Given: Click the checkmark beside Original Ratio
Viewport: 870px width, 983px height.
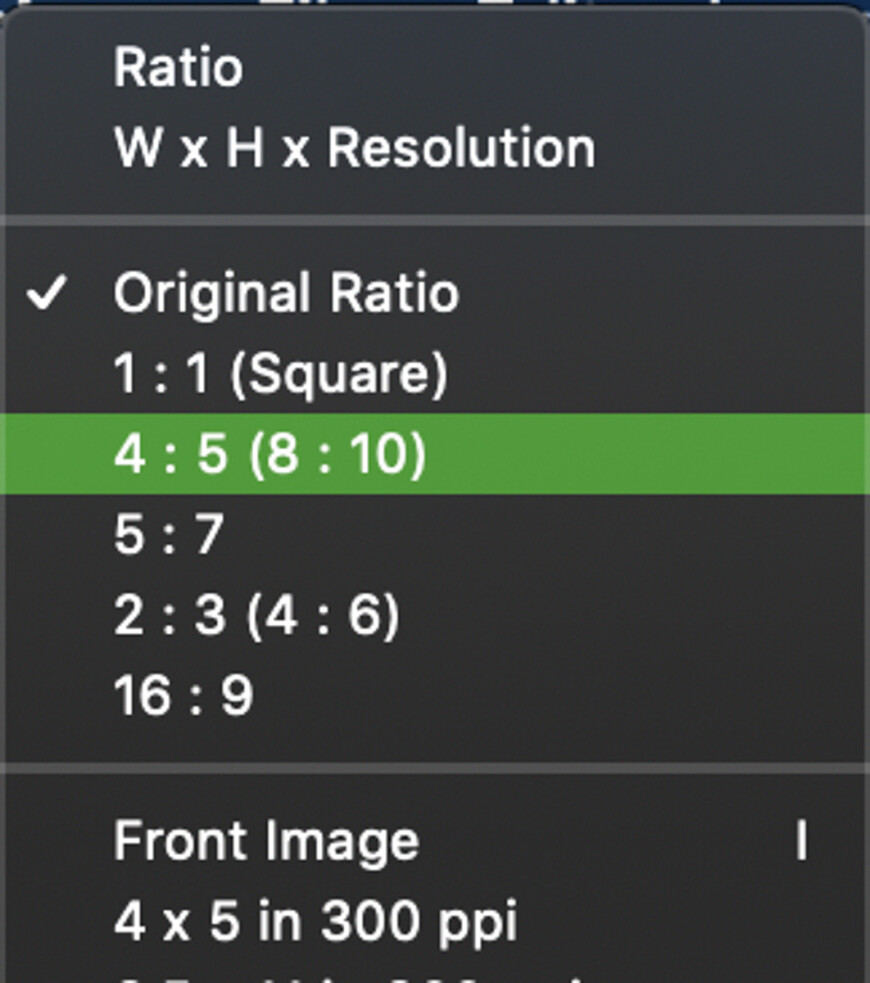Looking at the screenshot, I should click(x=47, y=294).
